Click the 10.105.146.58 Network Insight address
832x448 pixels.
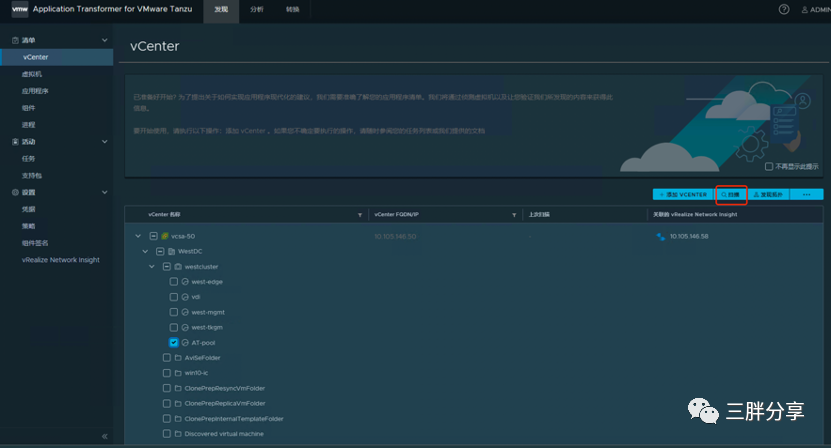(x=689, y=237)
